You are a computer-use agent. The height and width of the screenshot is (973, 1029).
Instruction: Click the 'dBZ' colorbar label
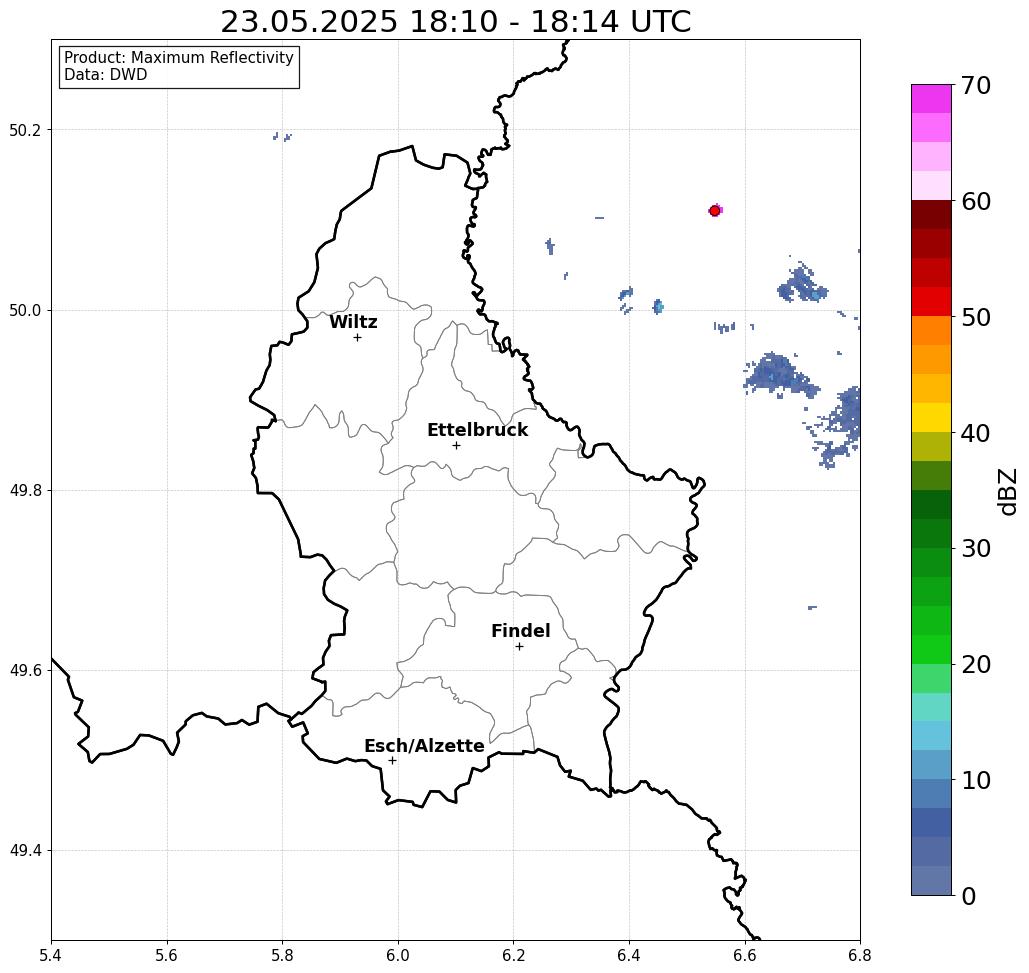(1007, 491)
